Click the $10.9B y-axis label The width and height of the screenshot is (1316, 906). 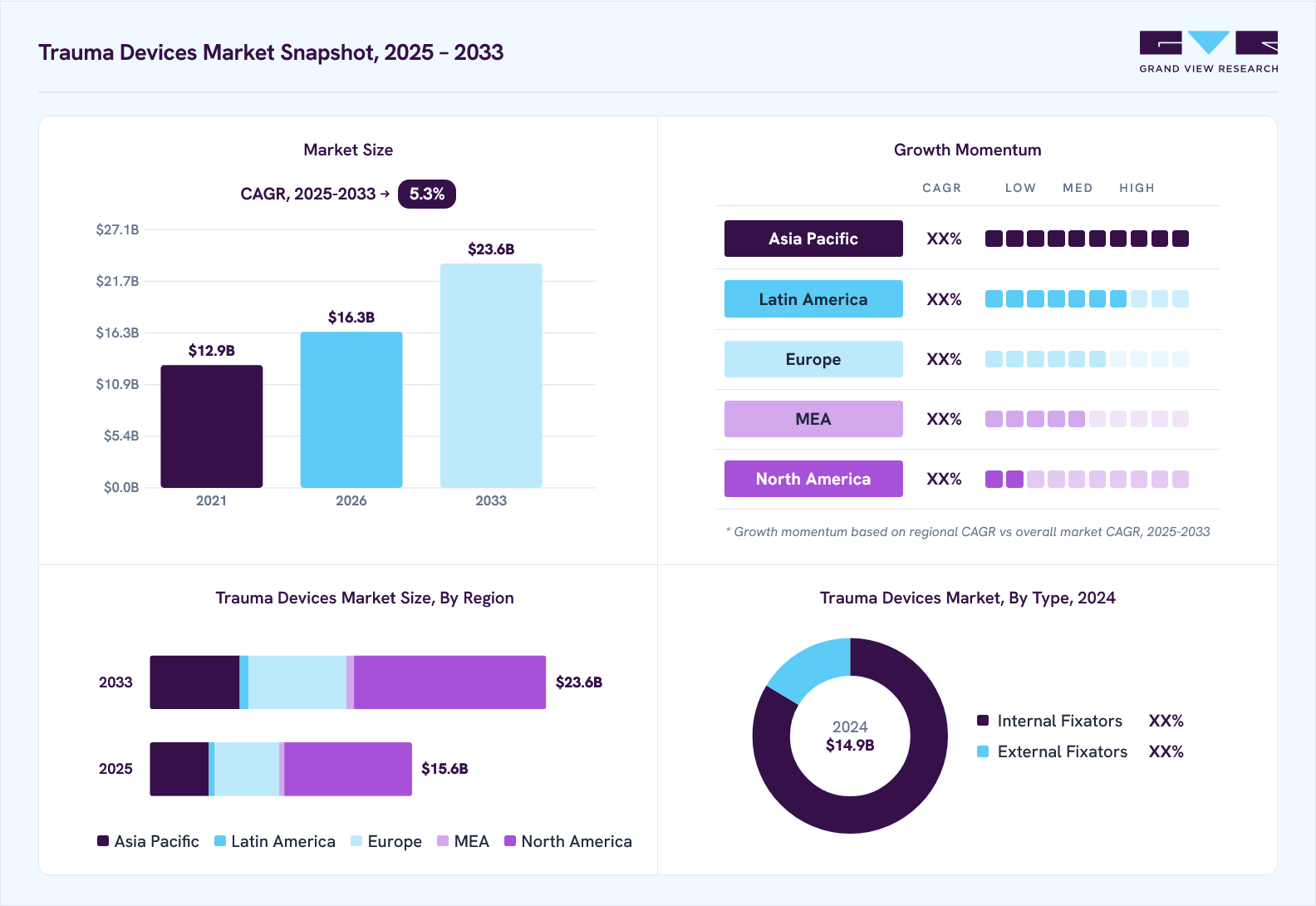click(117, 384)
